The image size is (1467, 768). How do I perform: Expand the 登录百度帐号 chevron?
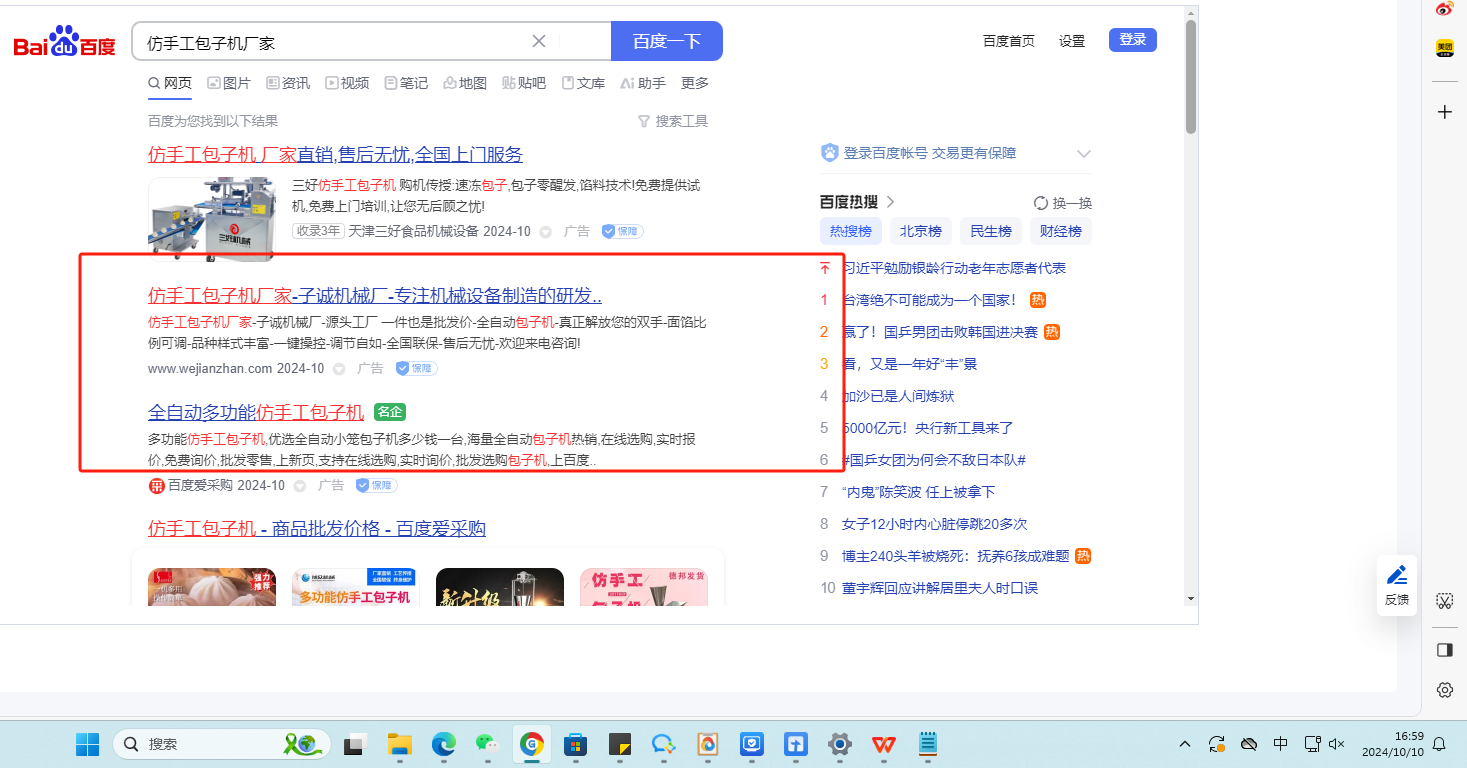coord(1083,154)
